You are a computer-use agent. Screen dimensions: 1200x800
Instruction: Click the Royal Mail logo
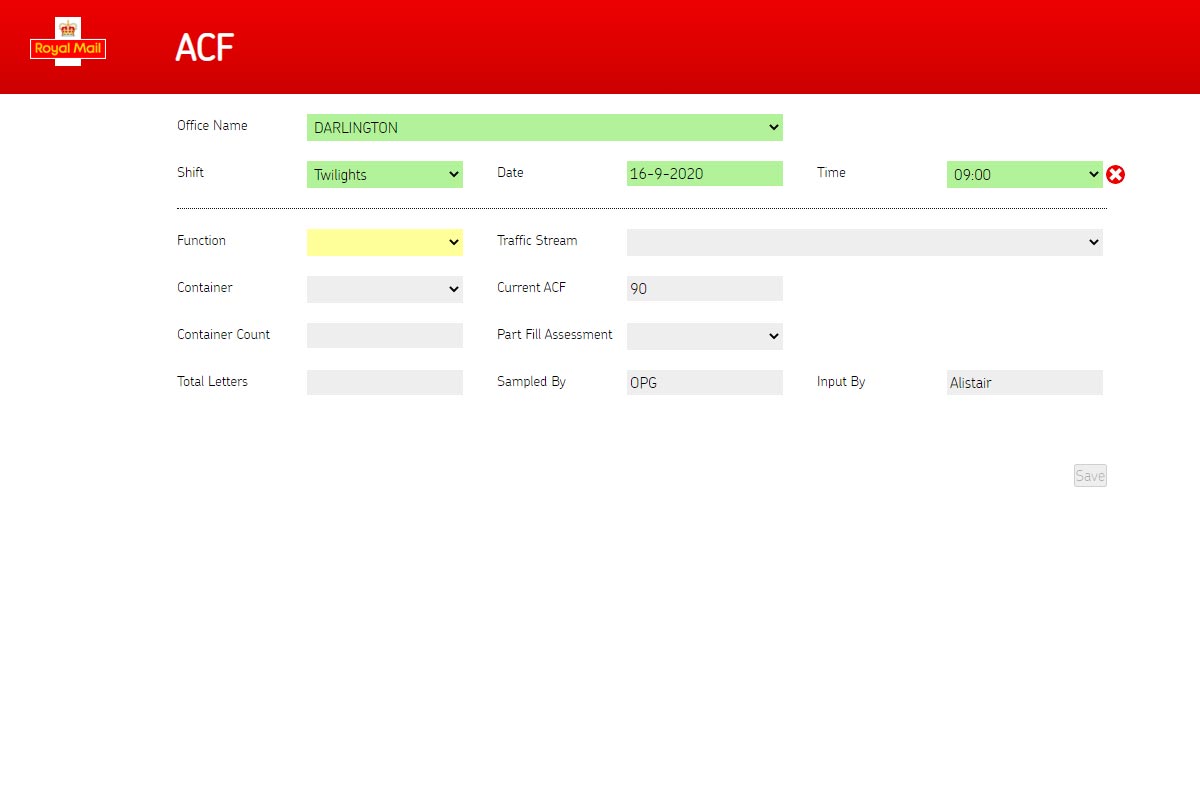click(68, 44)
